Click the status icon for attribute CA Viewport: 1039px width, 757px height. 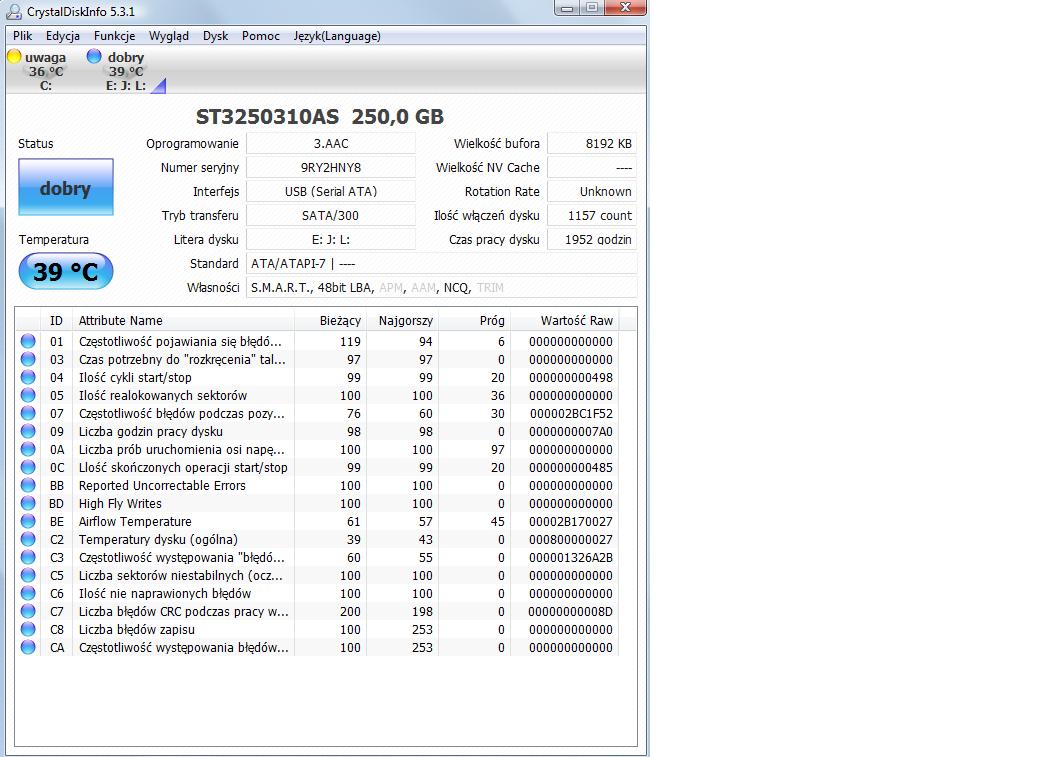[x=28, y=647]
